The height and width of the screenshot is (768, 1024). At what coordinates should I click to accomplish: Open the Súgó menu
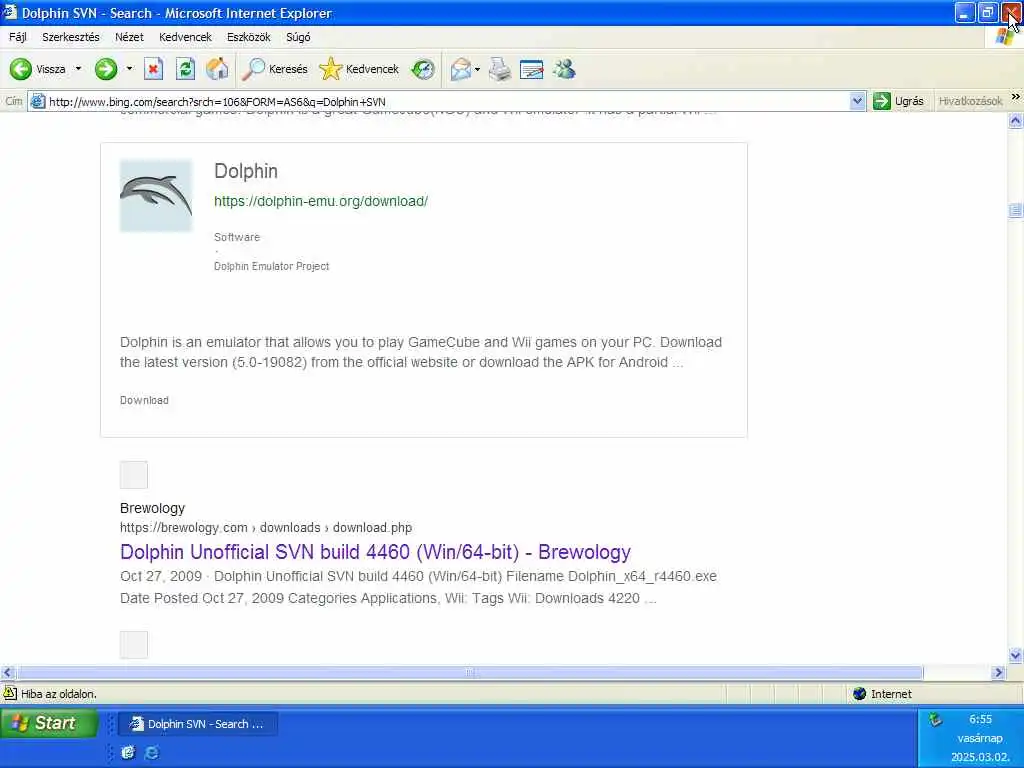pyautogui.click(x=298, y=37)
